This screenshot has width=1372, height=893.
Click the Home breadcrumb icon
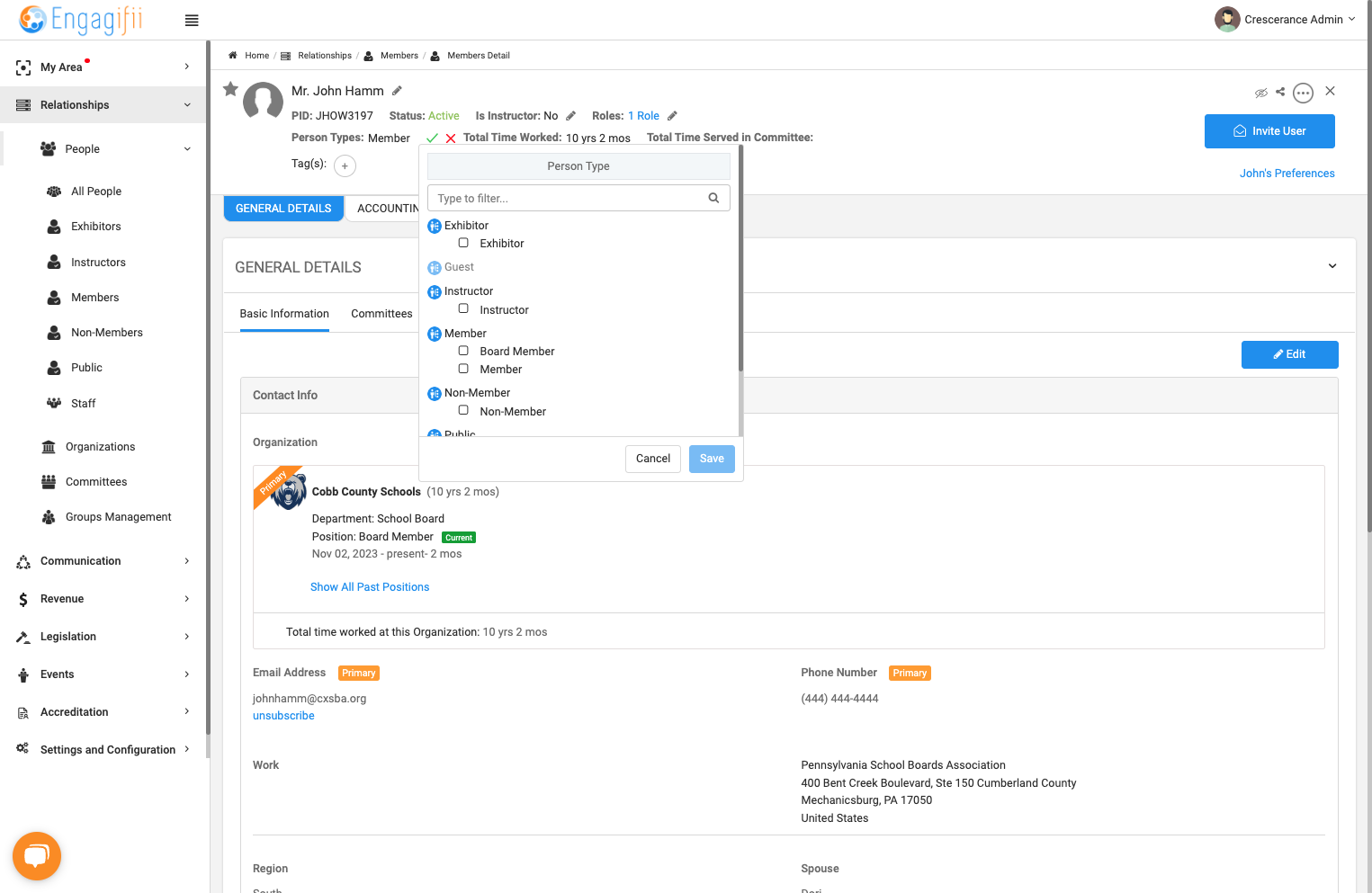point(233,56)
